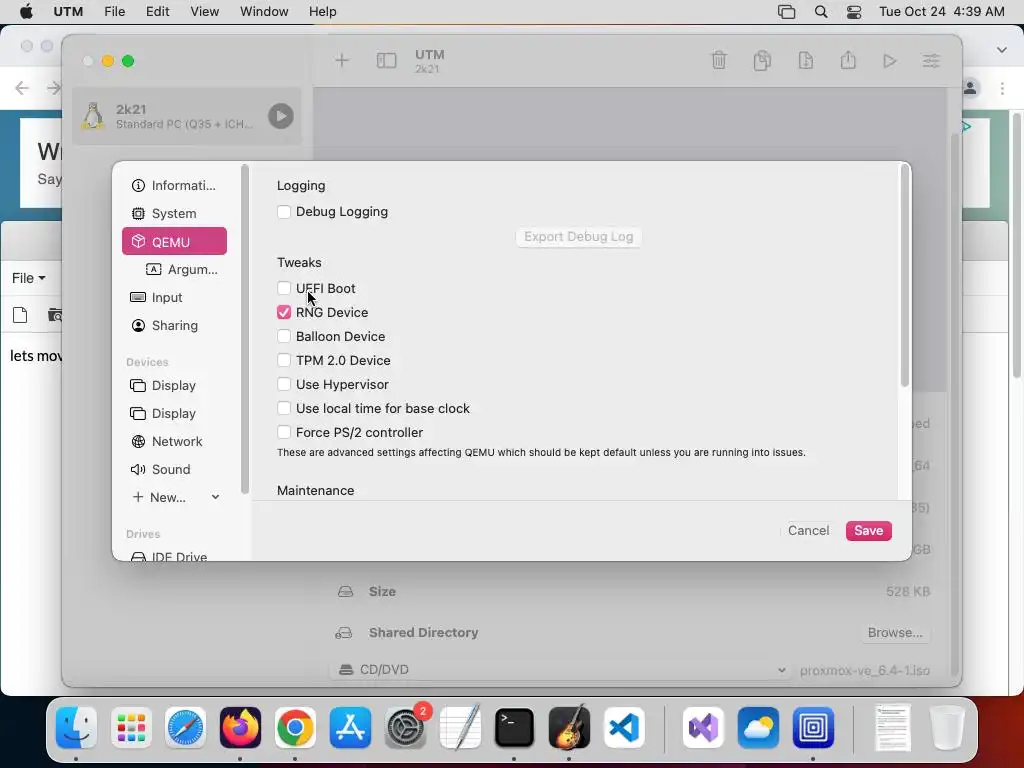Open the Sound device settings
The image size is (1024, 768).
coord(174,470)
